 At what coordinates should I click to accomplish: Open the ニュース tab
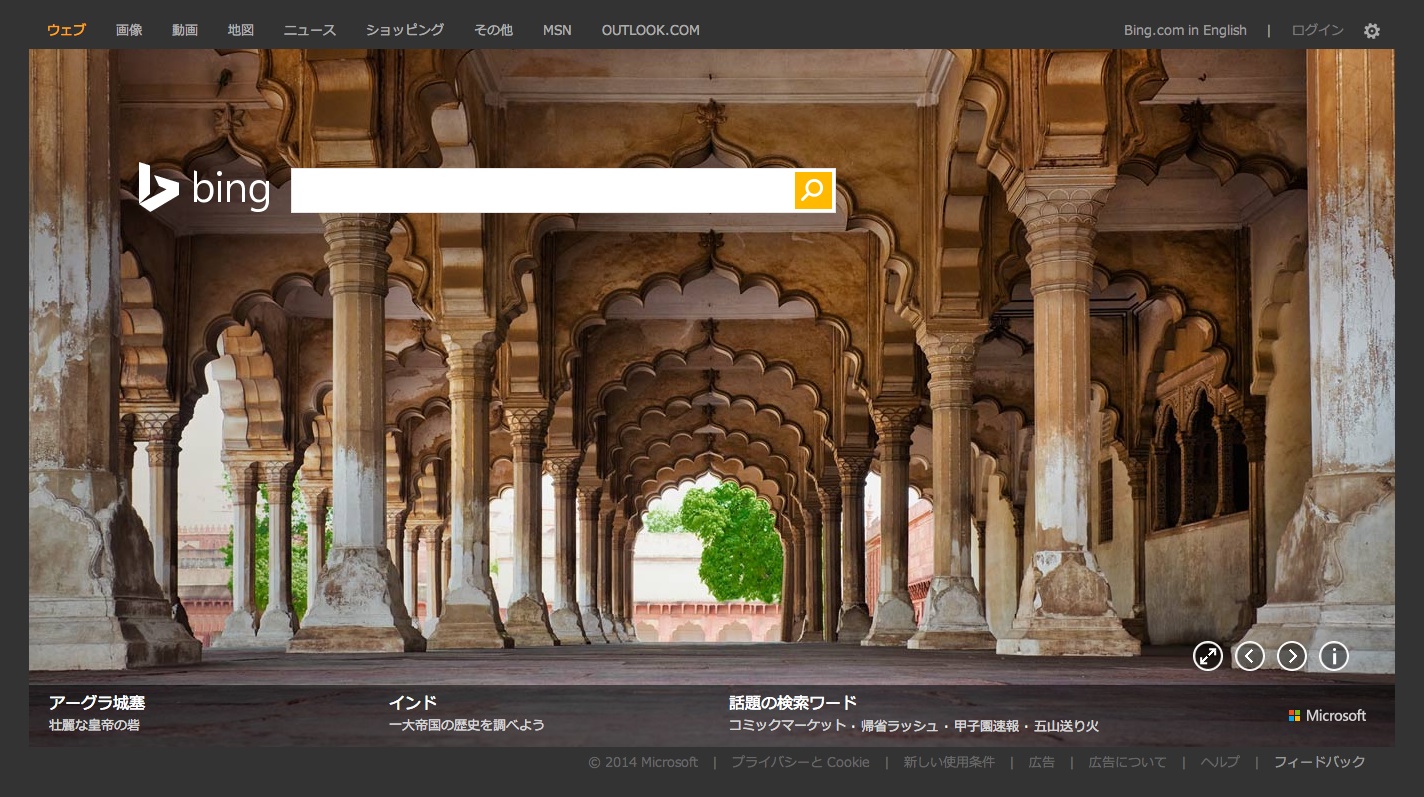(x=310, y=30)
